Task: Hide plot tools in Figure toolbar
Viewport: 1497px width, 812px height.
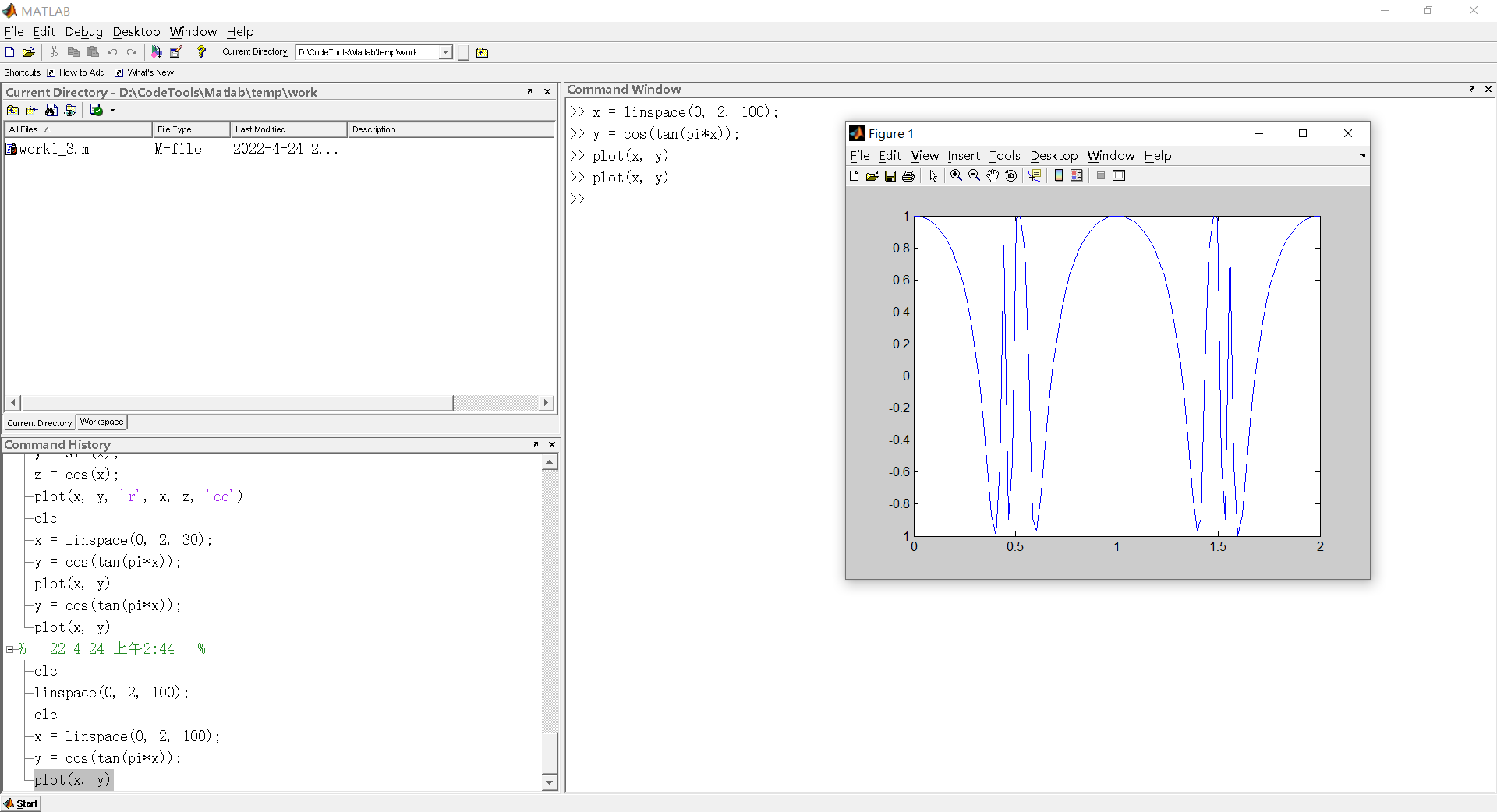Action: [1101, 175]
